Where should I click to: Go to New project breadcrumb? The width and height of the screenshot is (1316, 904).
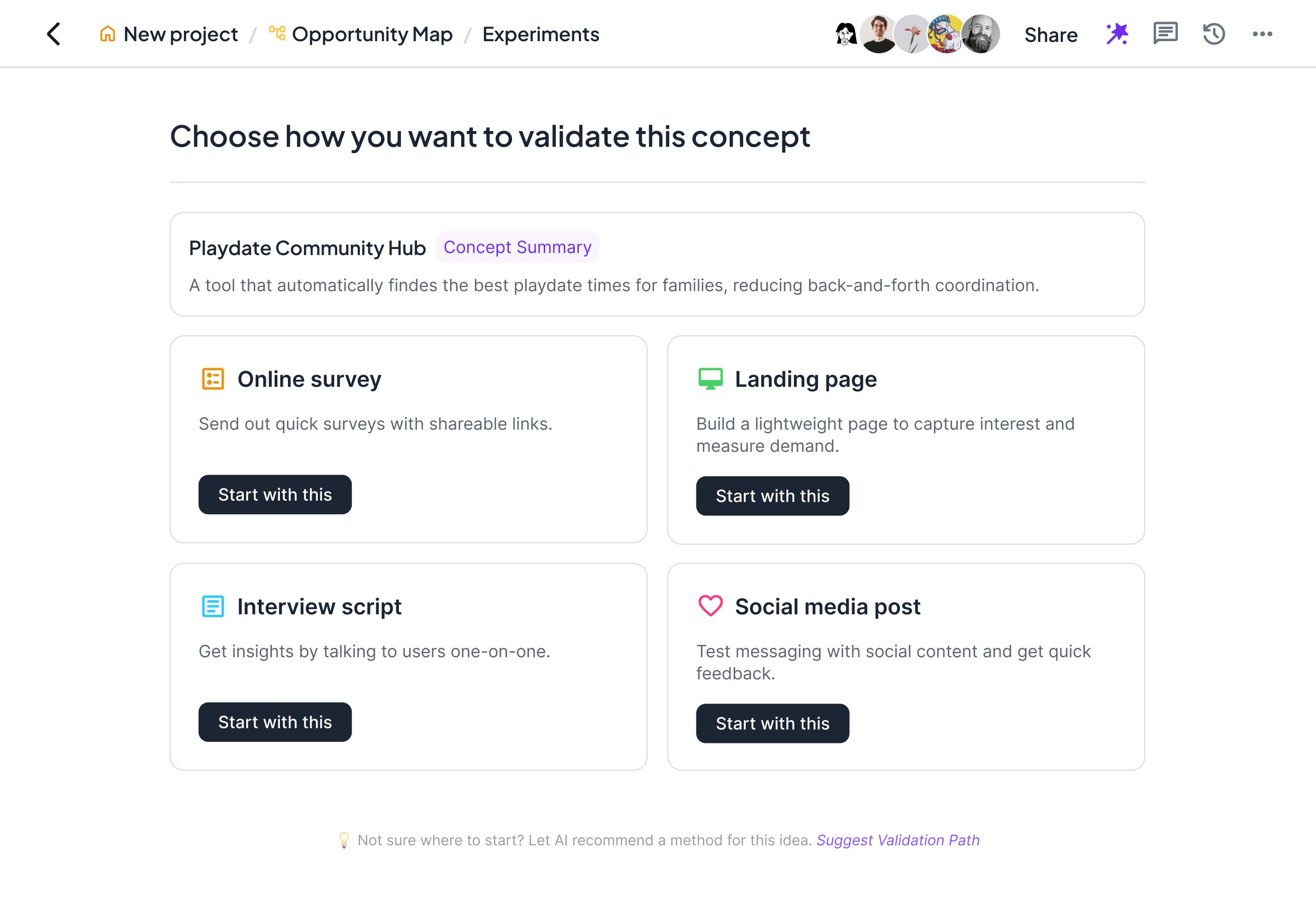tap(180, 35)
